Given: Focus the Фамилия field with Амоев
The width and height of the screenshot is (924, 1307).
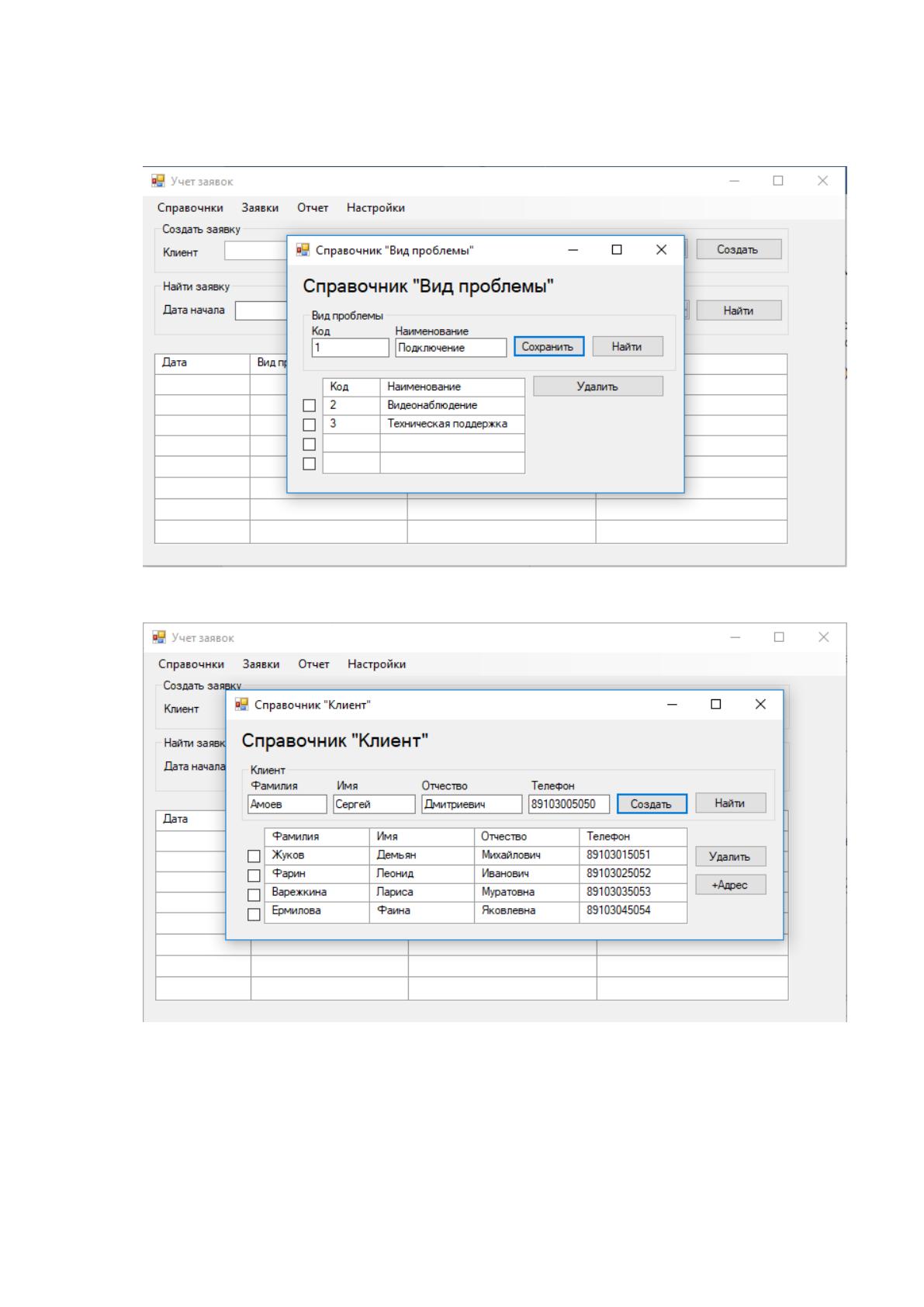Looking at the screenshot, I should click(x=288, y=804).
